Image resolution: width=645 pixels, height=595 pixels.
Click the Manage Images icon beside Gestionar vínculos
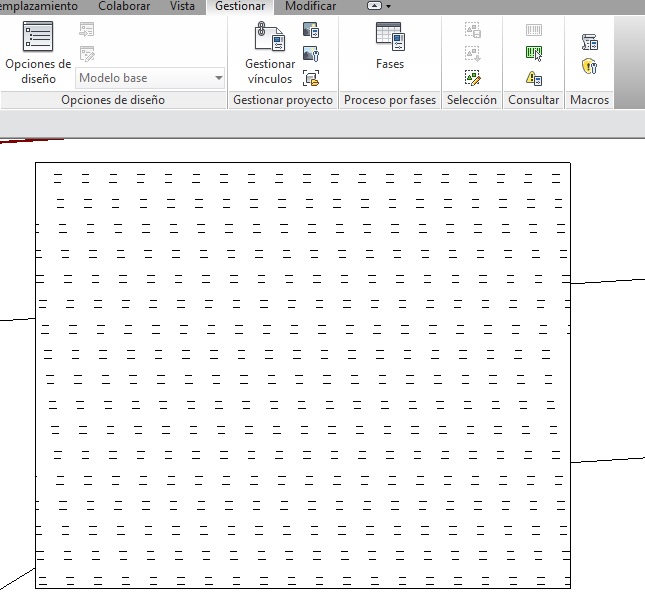tap(311, 32)
